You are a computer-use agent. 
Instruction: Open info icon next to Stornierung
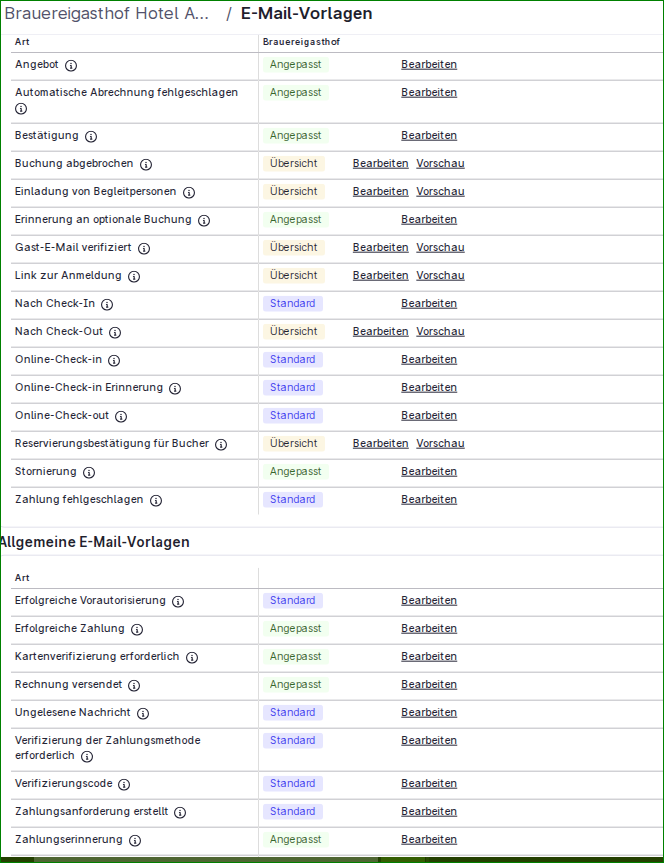point(89,473)
